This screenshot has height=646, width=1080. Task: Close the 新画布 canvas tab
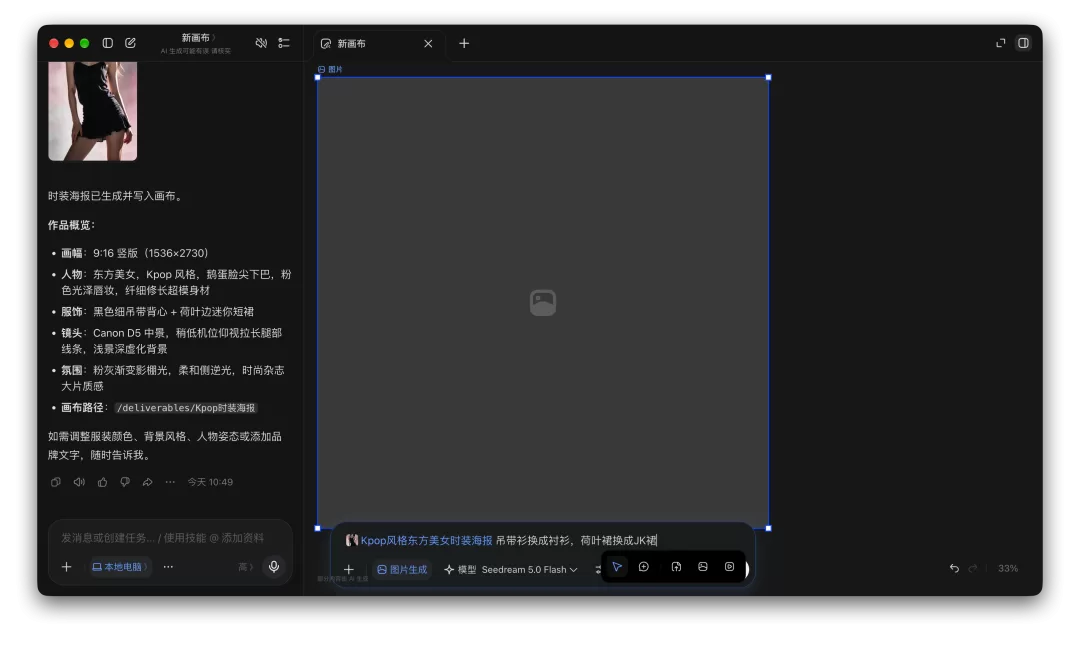click(x=428, y=43)
